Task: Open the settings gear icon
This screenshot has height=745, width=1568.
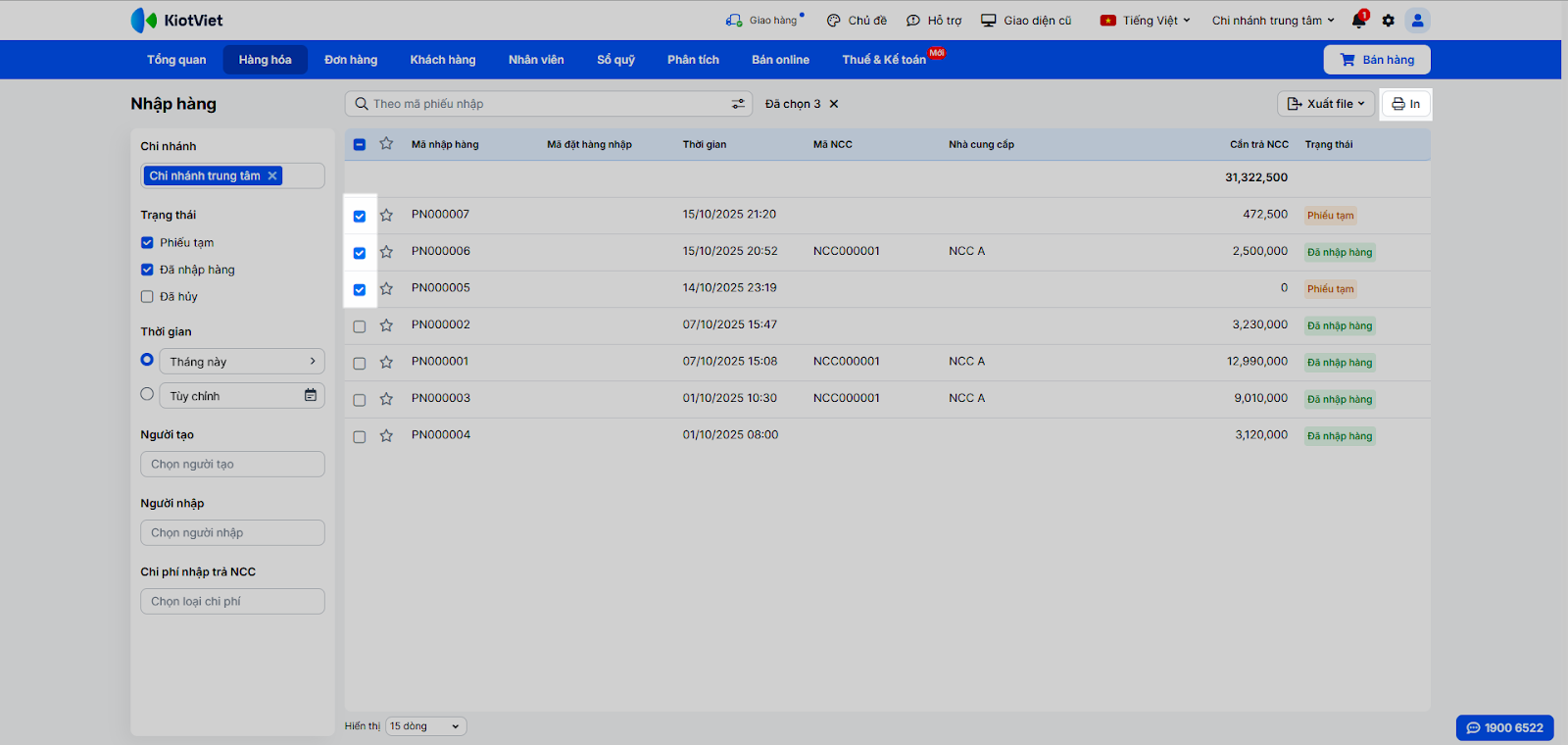Action: point(1388,21)
